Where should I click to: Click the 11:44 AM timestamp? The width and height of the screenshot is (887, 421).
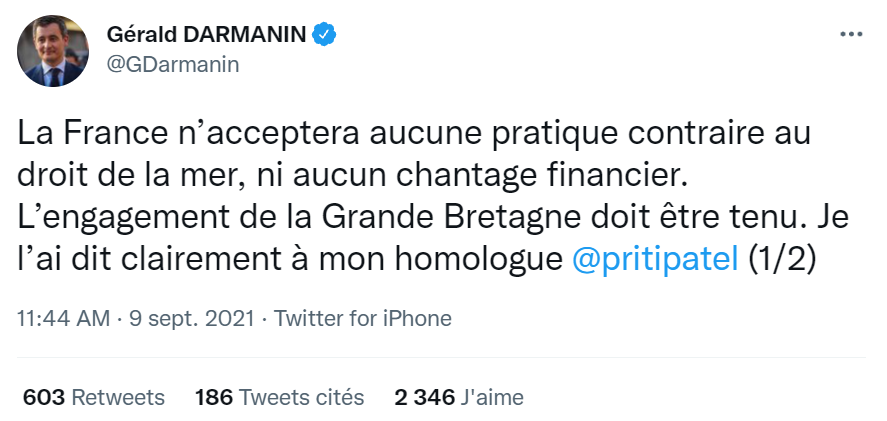click(65, 319)
